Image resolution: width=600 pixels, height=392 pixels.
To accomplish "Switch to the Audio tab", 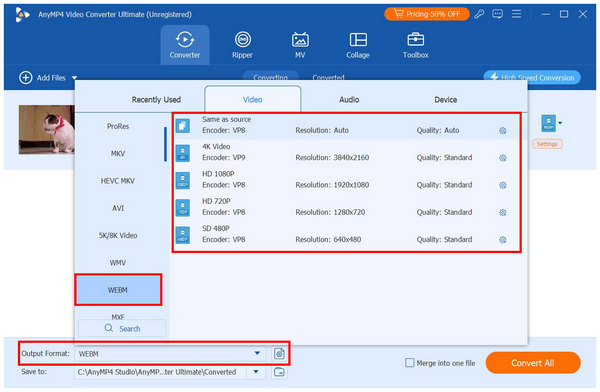I will (349, 100).
